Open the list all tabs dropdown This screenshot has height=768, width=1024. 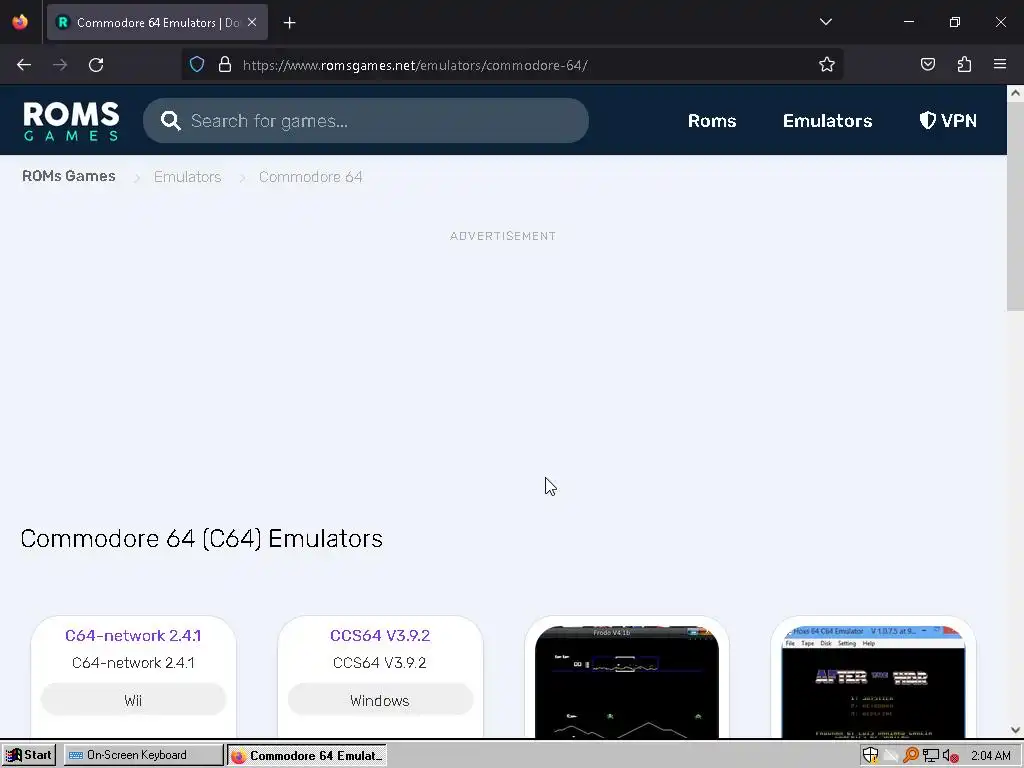click(825, 22)
